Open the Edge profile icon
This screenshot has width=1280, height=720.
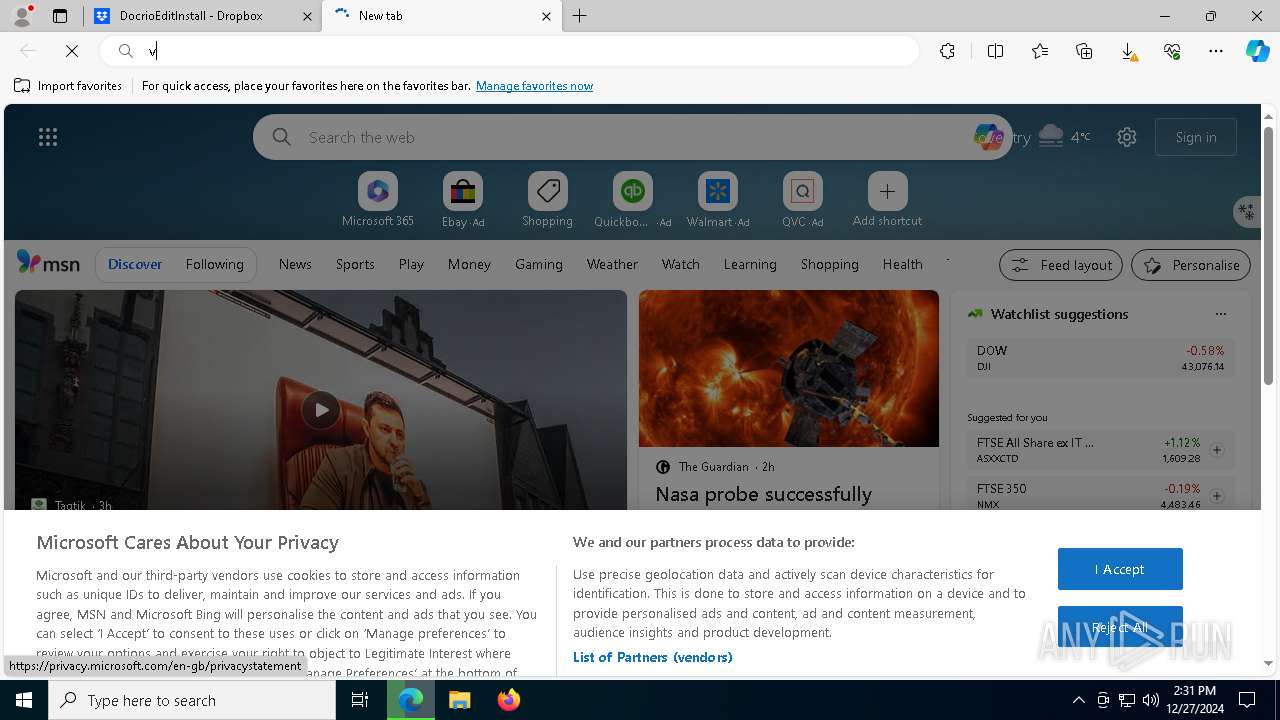click(21, 16)
